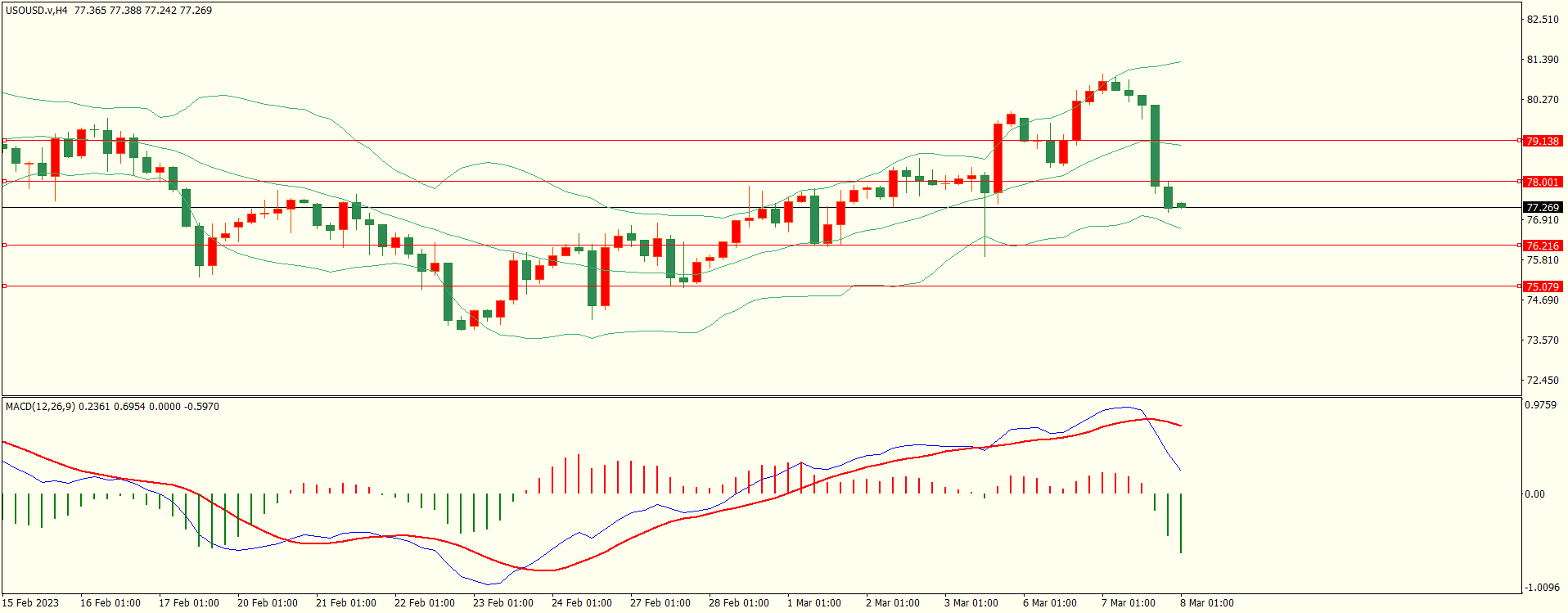Image resolution: width=1568 pixels, height=613 pixels.
Task: Click the 79.138 red price label
Action: click(x=1543, y=142)
